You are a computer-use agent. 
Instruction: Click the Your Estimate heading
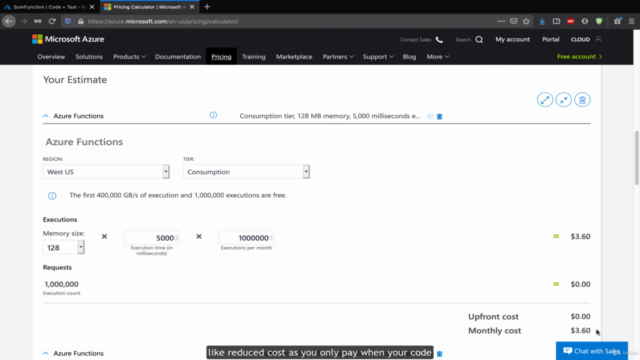pyautogui.click(x=75, y=80)
